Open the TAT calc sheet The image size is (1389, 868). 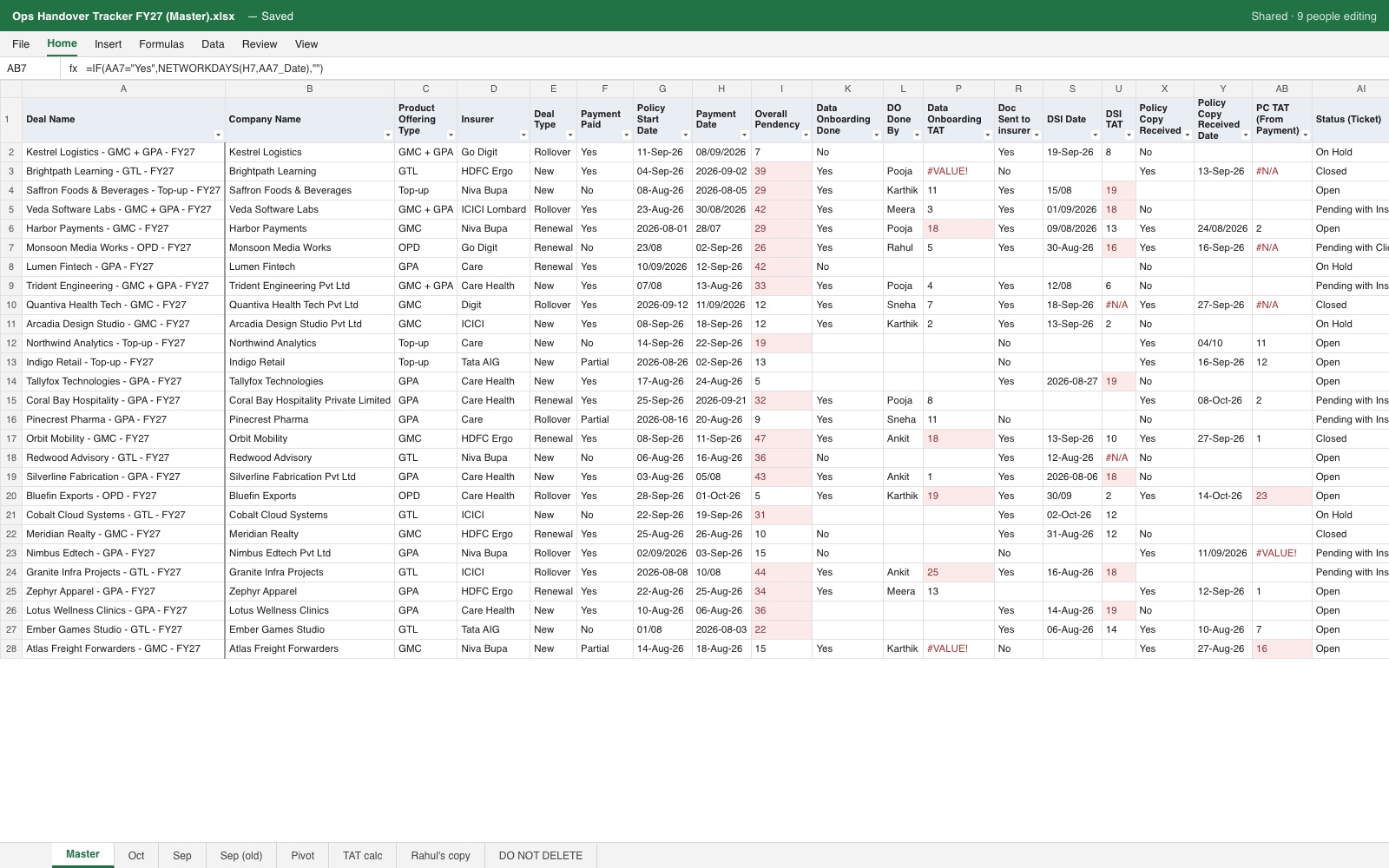coord(362,855)
